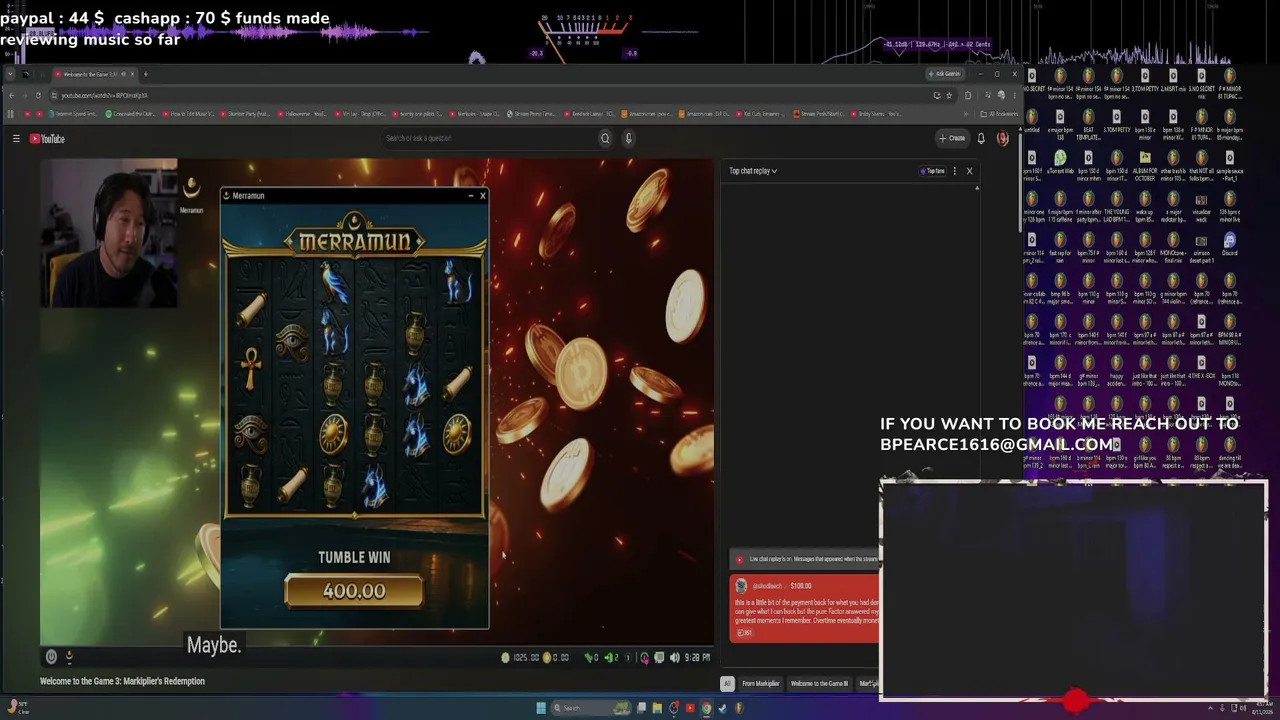
Task: Click the Create button on YouTube
Action: point(952,138)
